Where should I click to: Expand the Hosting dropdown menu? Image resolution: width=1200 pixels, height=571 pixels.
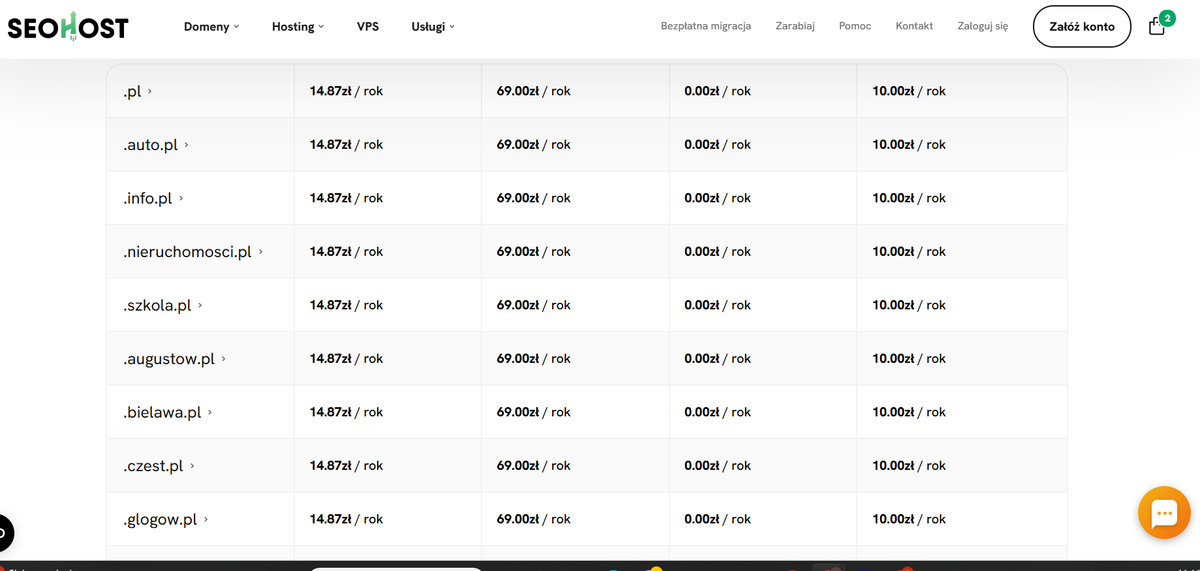pos(297,27)
